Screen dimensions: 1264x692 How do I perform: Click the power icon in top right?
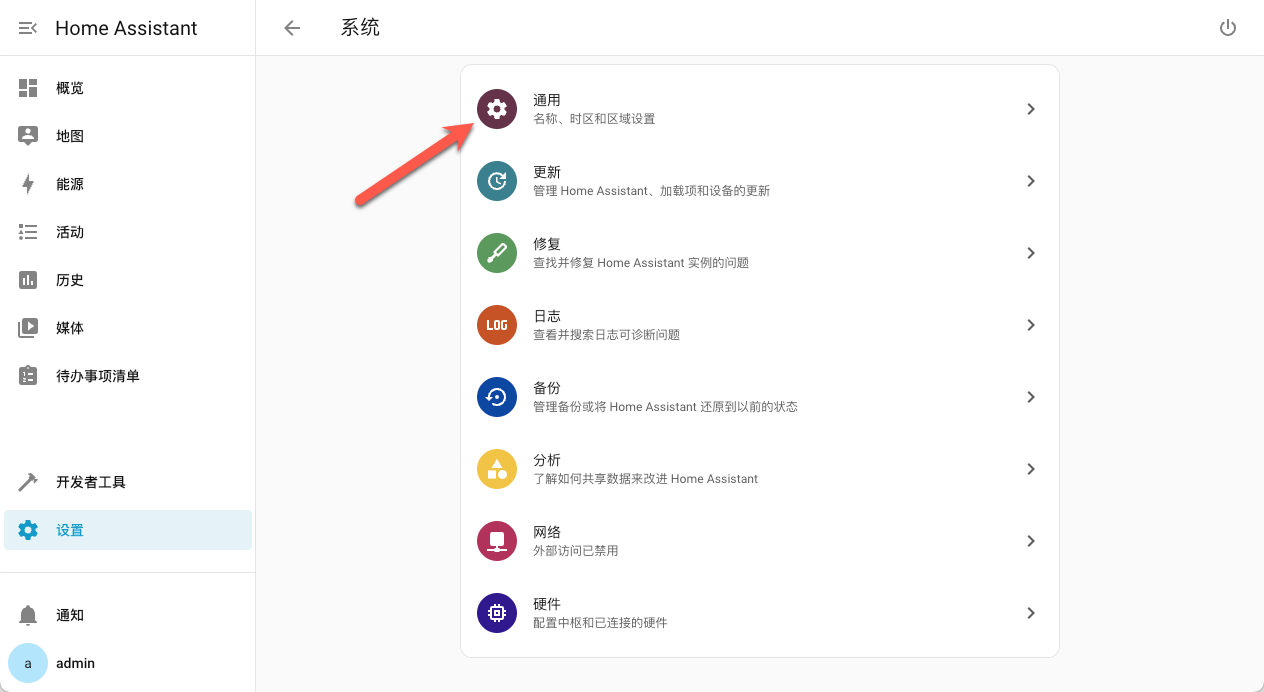click(1228, 28)
